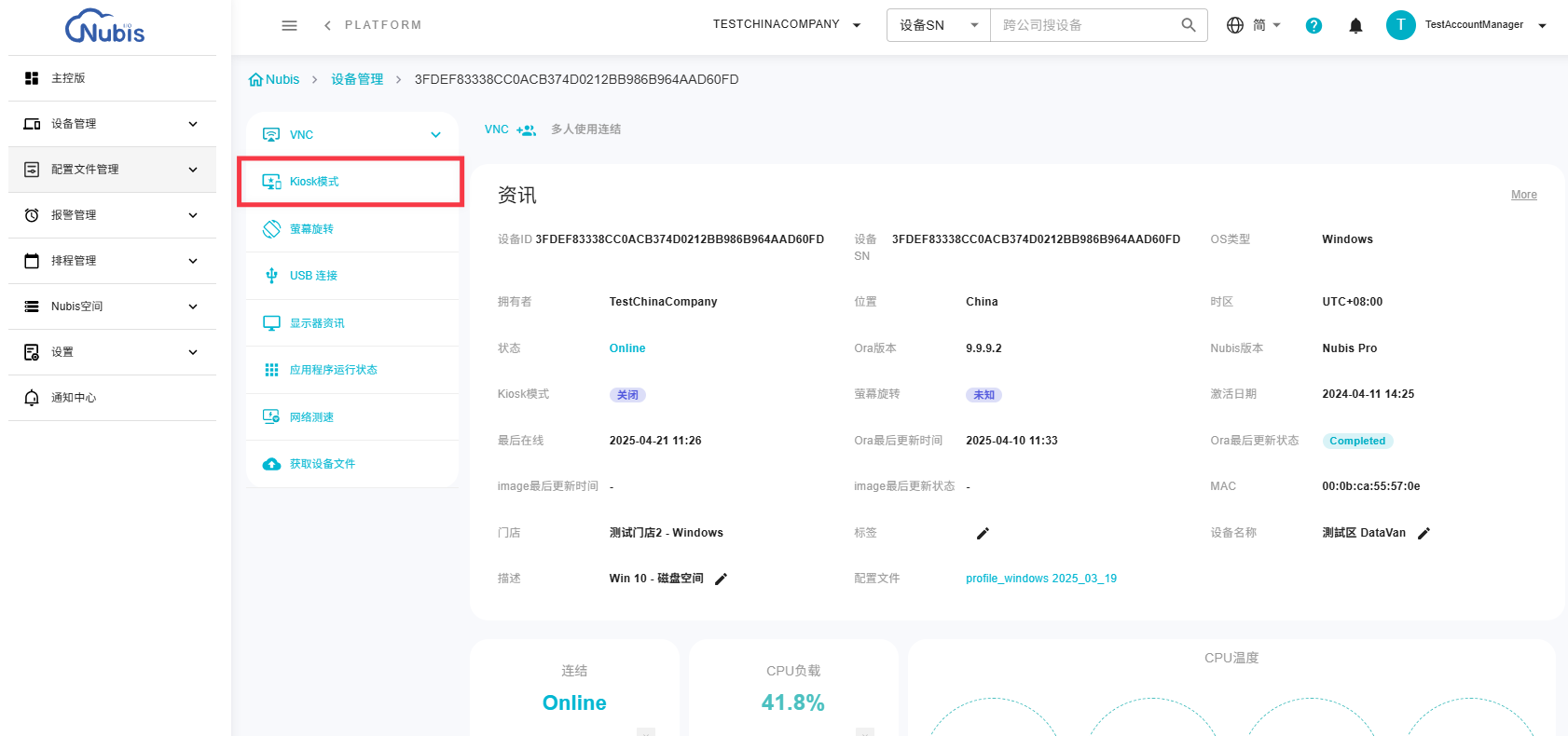The height and width of the screenshot is (736, 1568).
Task: Expand the Nubis空间 chevron
Action: point(193,307)
